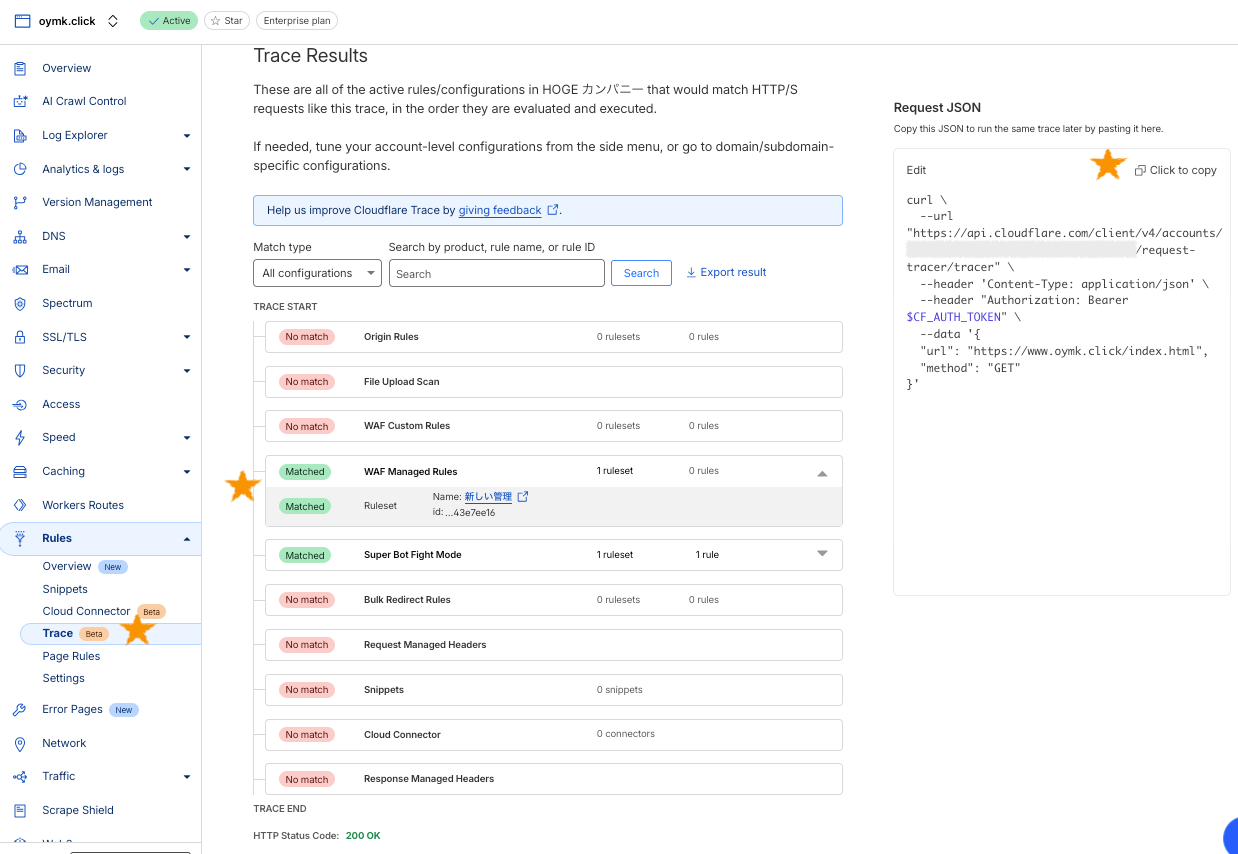This screenshot has height=854, width=1238.
Task: Click the AI Crawl Control icon
Action: tap(20, 101)
